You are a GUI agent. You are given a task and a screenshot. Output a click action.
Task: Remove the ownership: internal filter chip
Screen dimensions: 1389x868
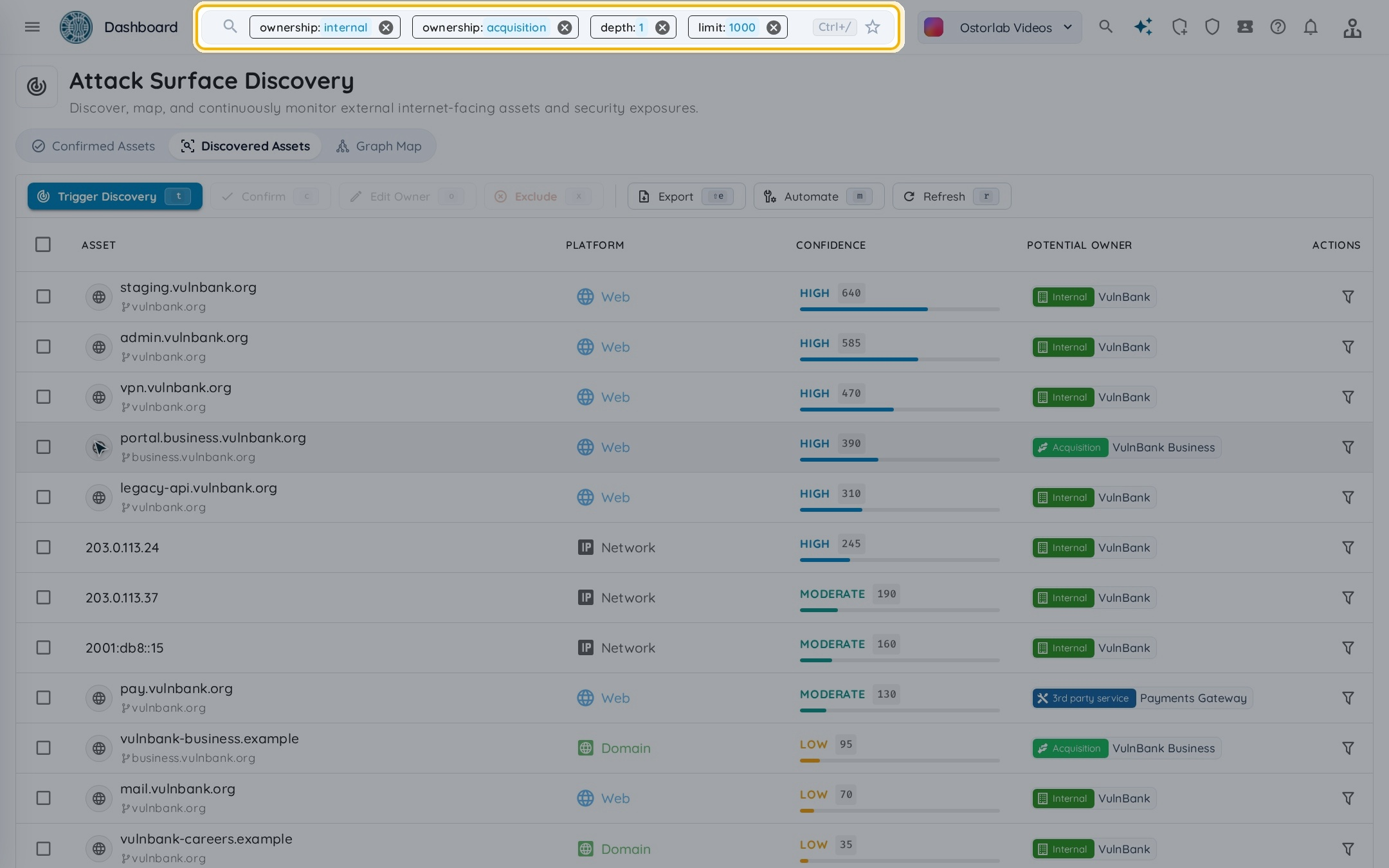[386, 28]
